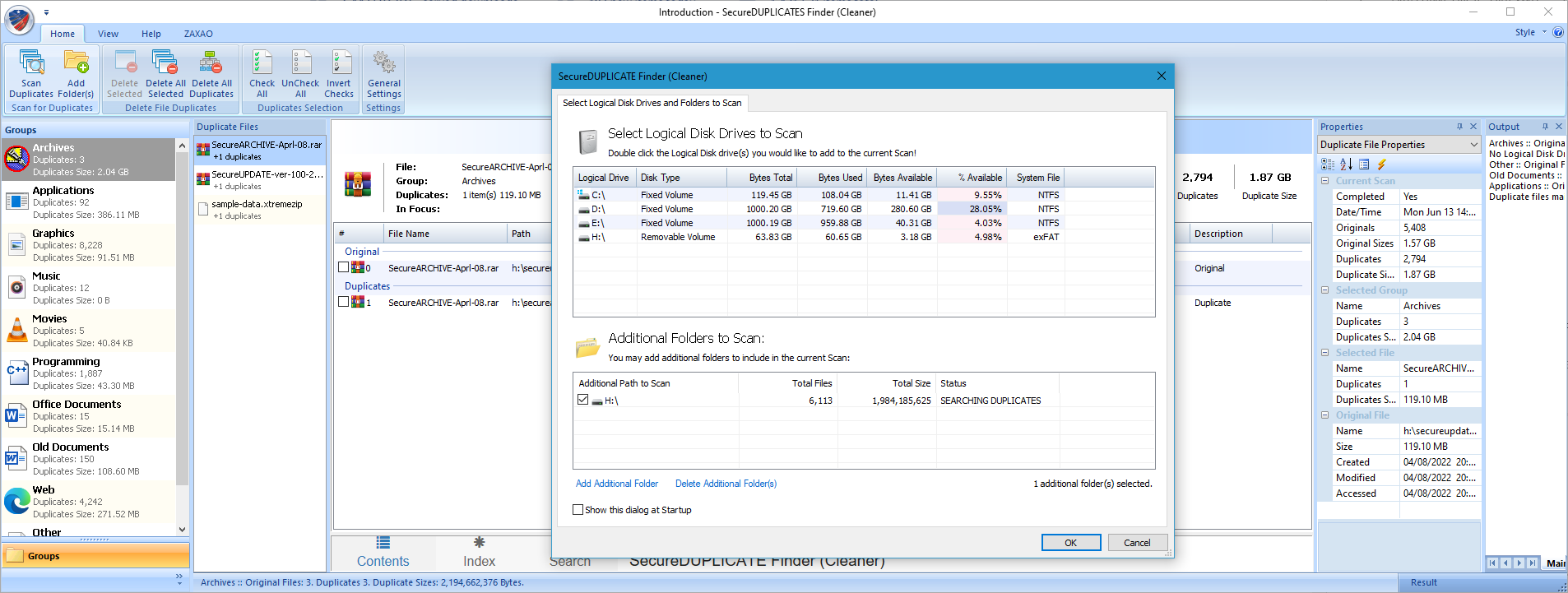
Task: Select the Movies VLC cone icon
Action: (16, 330)
